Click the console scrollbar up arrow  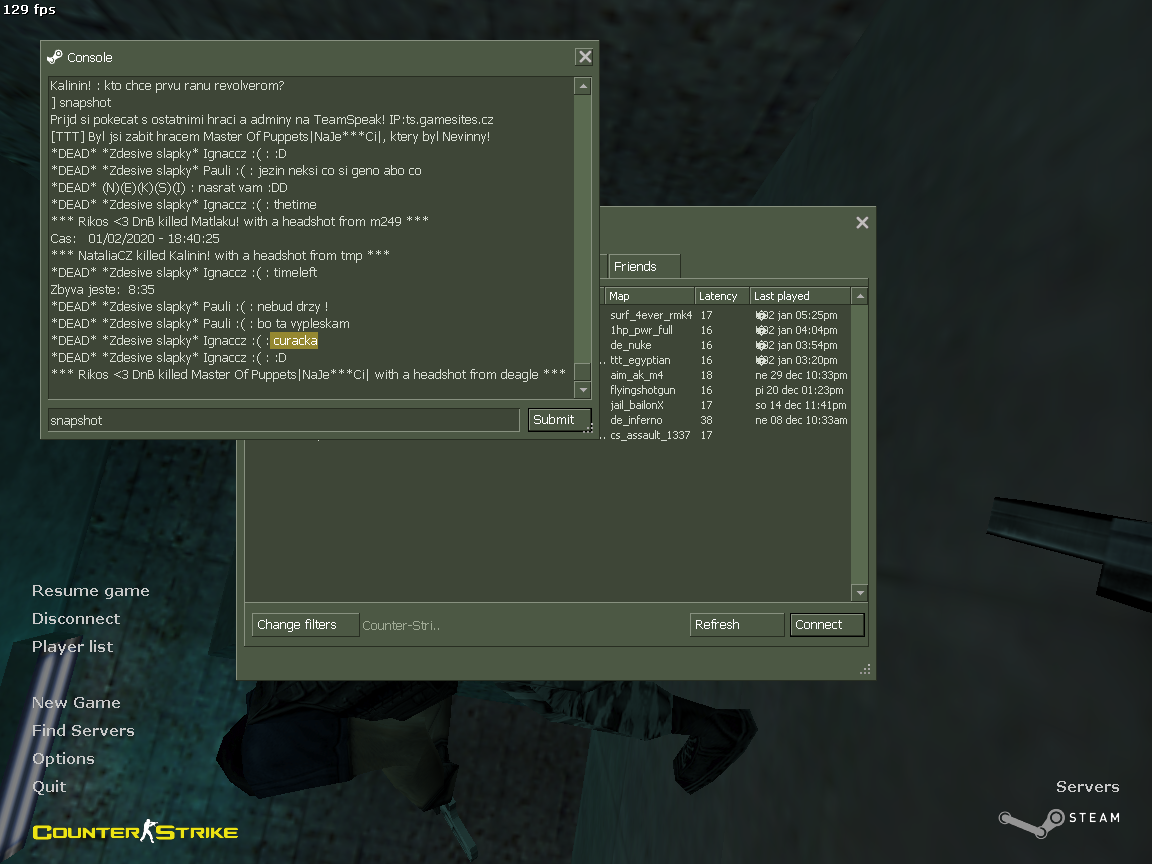(583, 86)
